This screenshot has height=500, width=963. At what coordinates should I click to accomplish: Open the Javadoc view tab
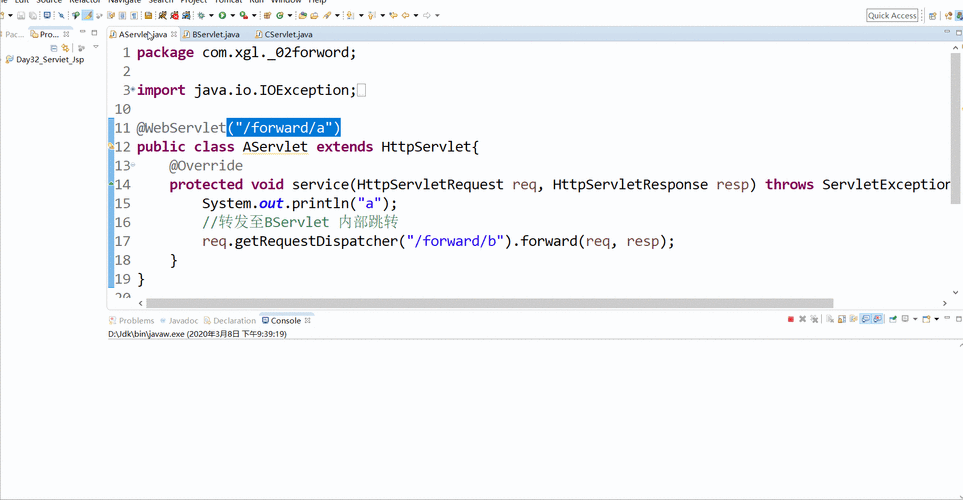pyautogui.click(x=179, y=321)
